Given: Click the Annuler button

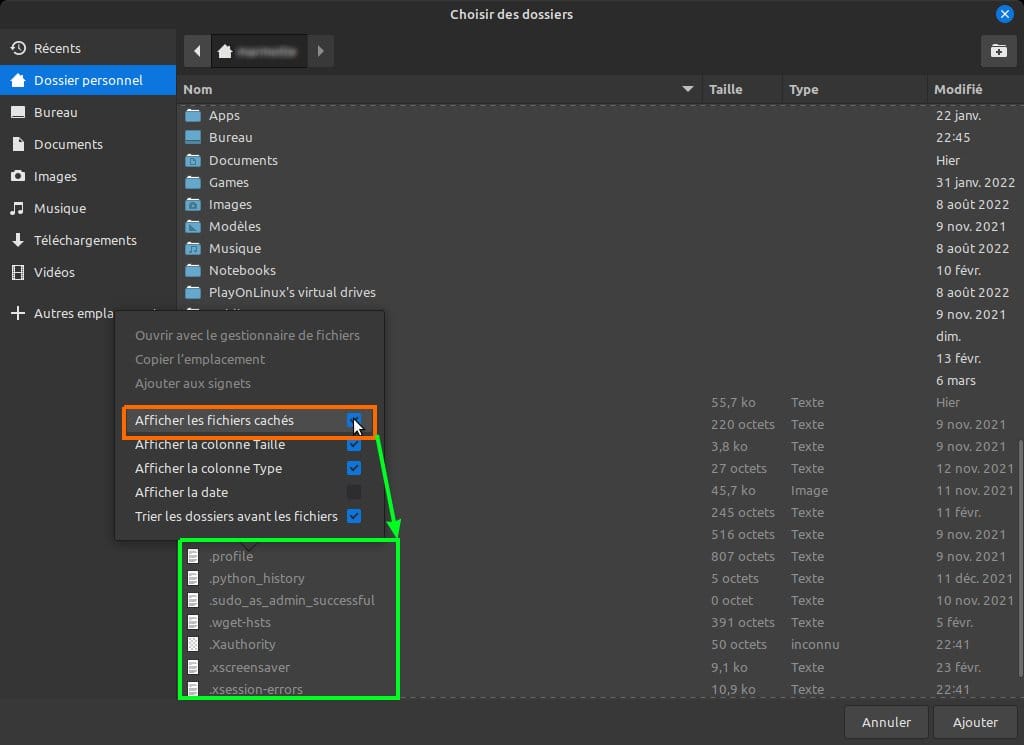Looking at the screenshot, I should (886, 722).
